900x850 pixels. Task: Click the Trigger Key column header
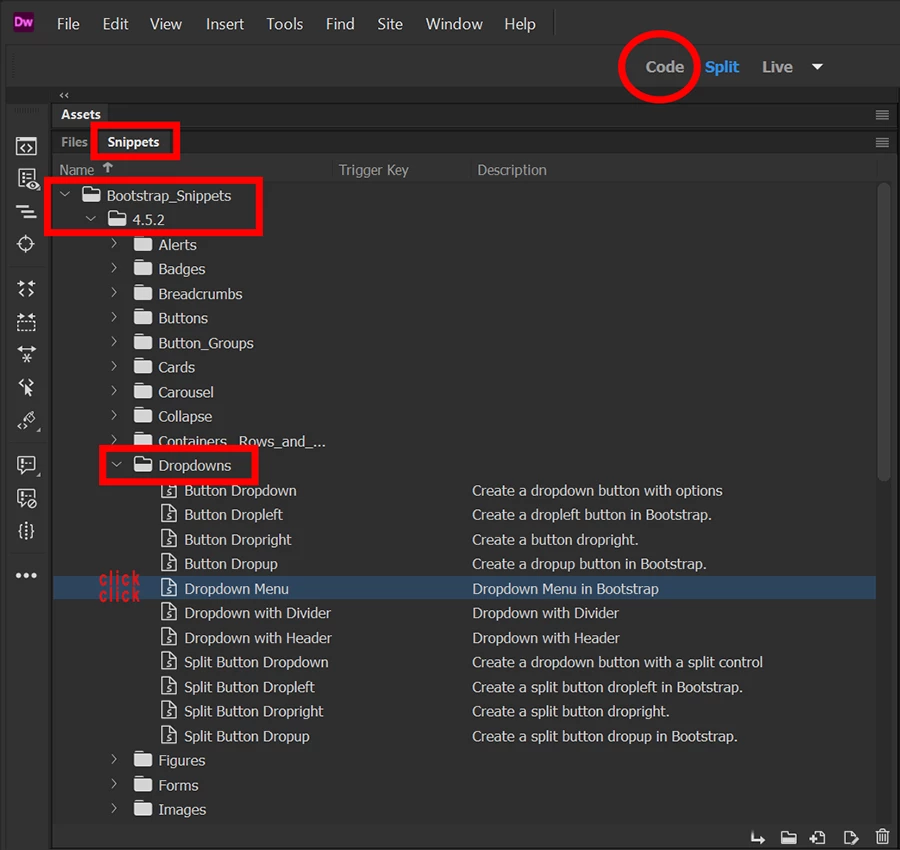pyautogui.click(x=373, y=170)
